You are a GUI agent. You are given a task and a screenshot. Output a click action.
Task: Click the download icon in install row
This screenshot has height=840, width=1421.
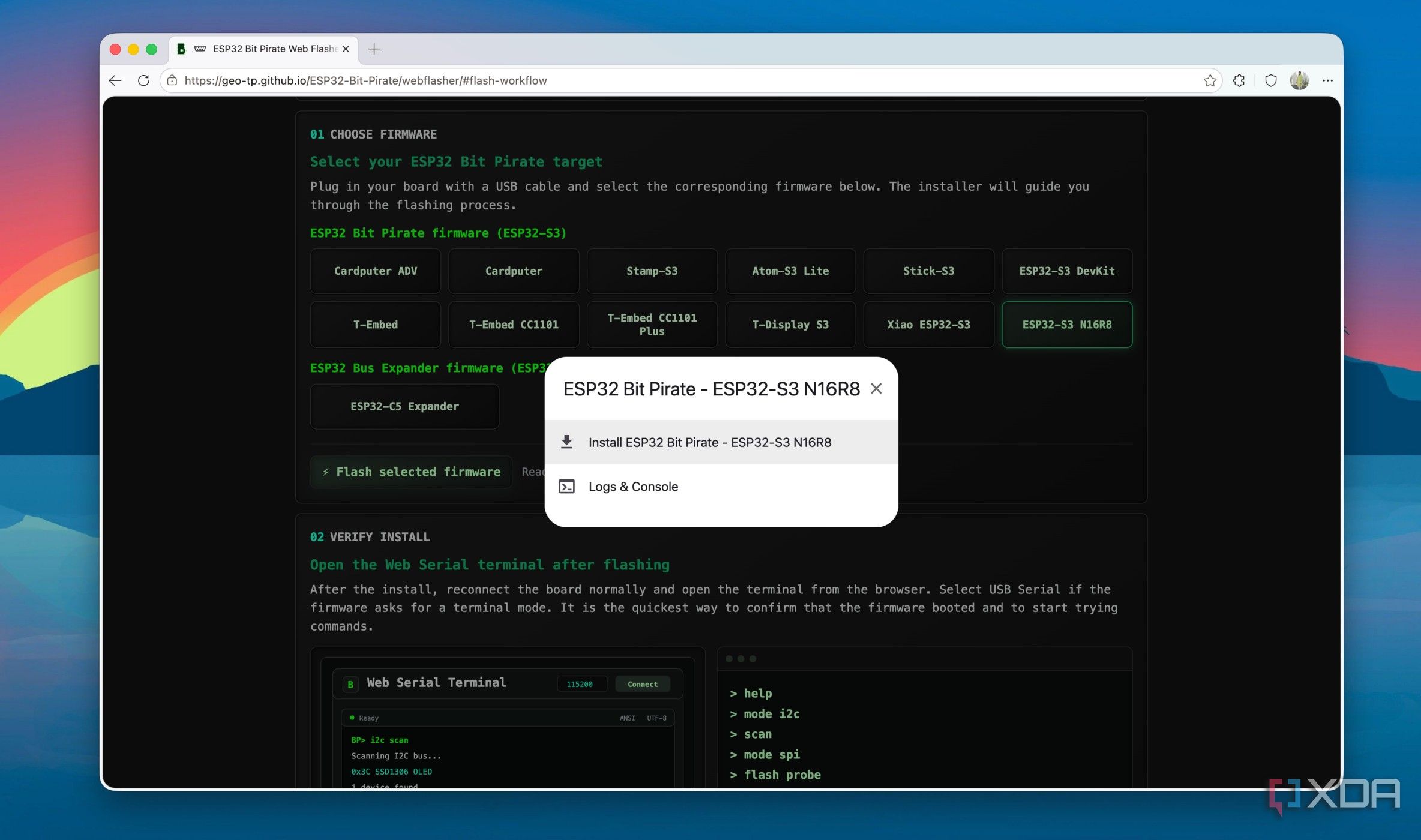coord(566,442)
